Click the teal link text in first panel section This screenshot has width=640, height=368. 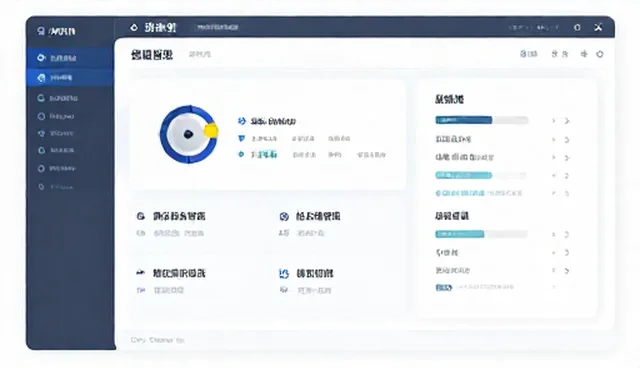460,193
